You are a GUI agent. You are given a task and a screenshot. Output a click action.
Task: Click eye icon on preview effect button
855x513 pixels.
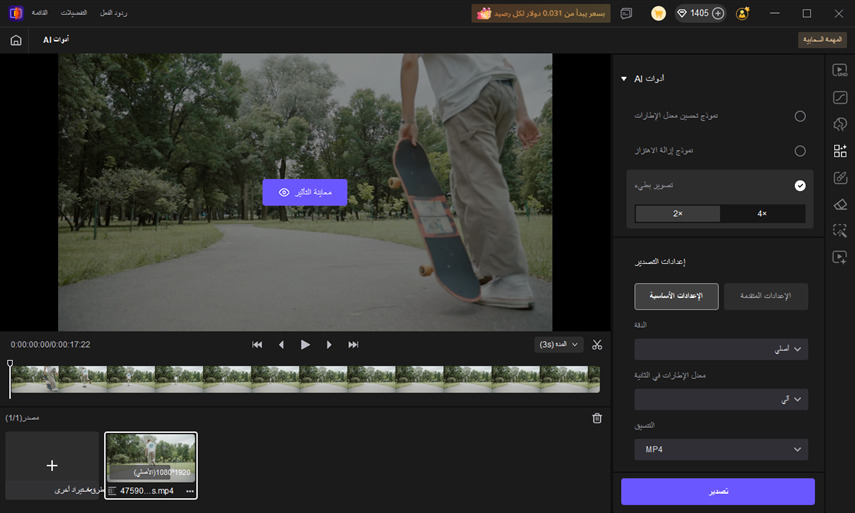click(284, 192)
